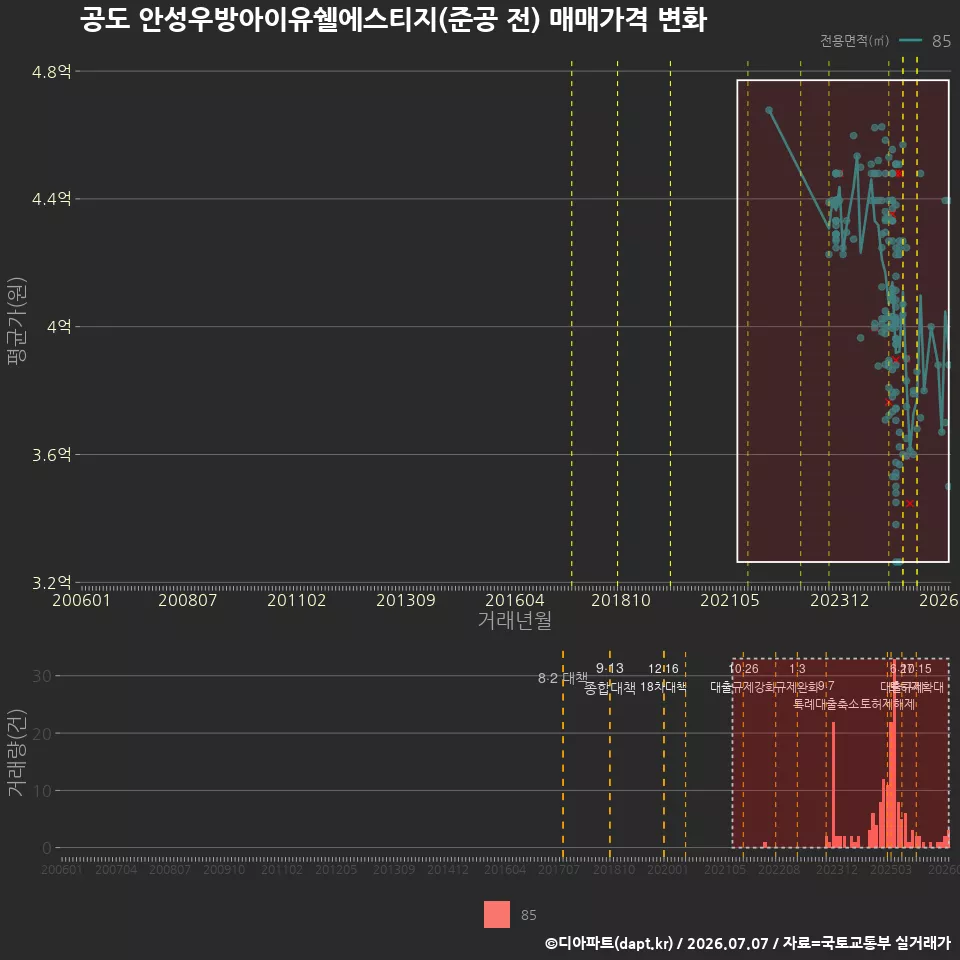
Task: Click the 평균가(원) vertical axis title
Action: (x=17, y=321)
